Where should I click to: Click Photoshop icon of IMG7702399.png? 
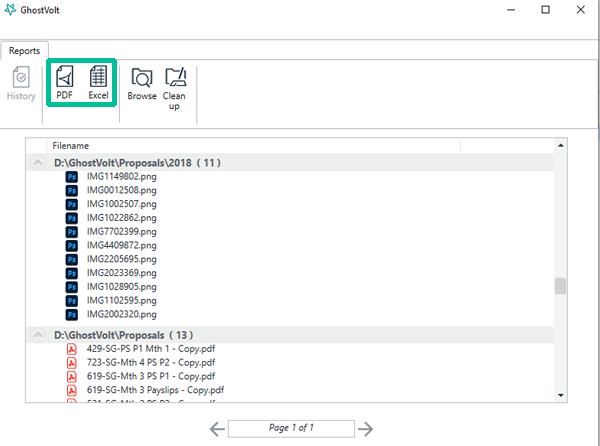(72, 232)
